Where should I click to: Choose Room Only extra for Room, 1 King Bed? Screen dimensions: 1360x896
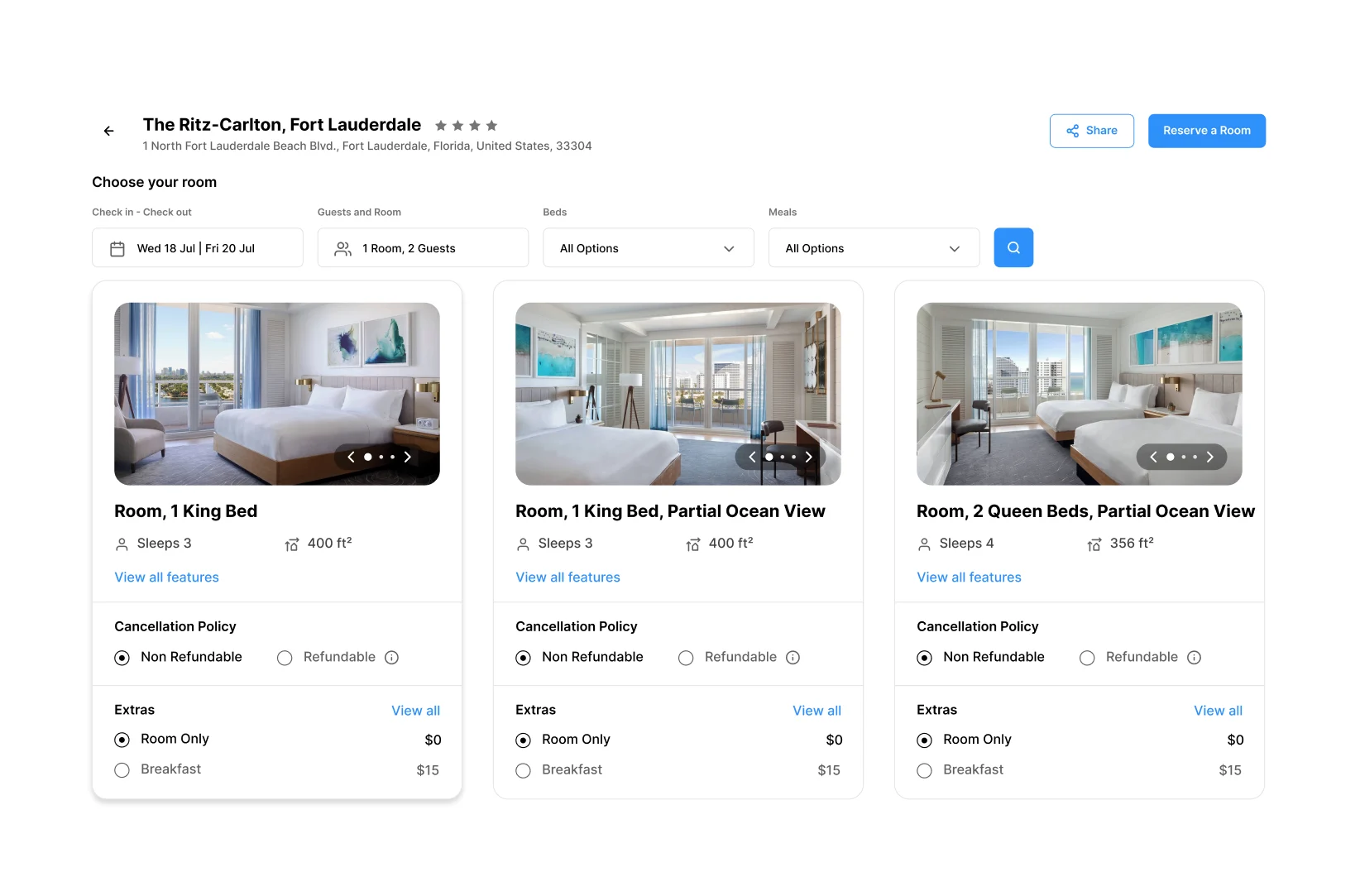click(x=122, y=740)
